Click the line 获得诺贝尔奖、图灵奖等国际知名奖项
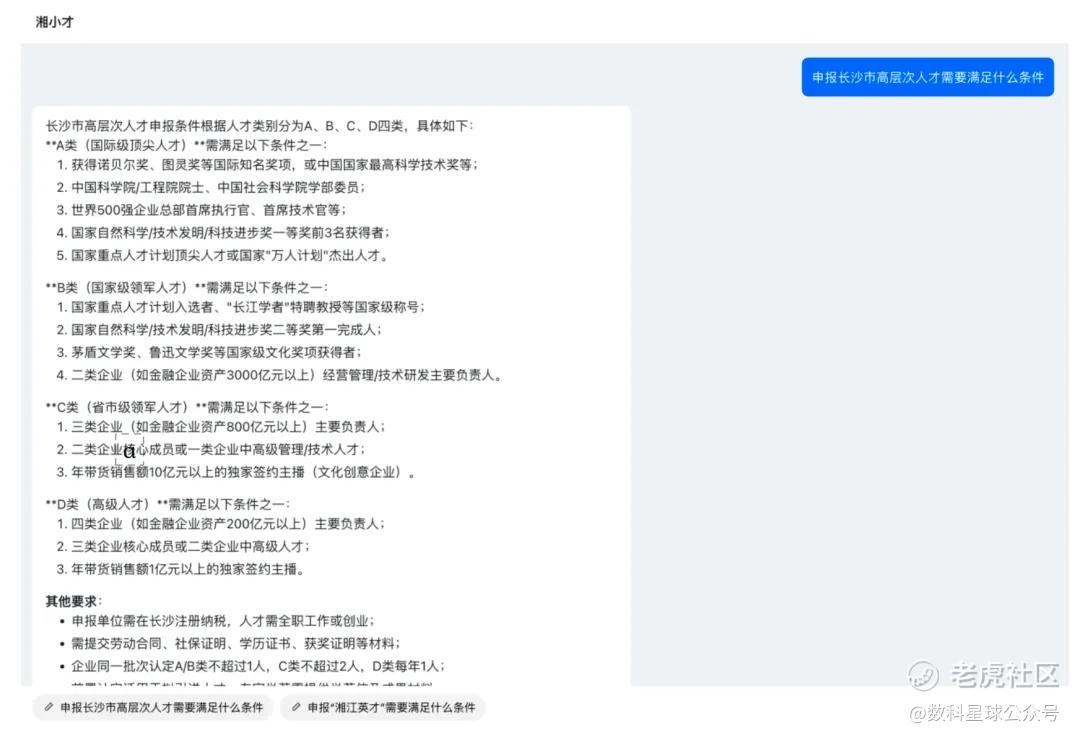 (267, 165)
